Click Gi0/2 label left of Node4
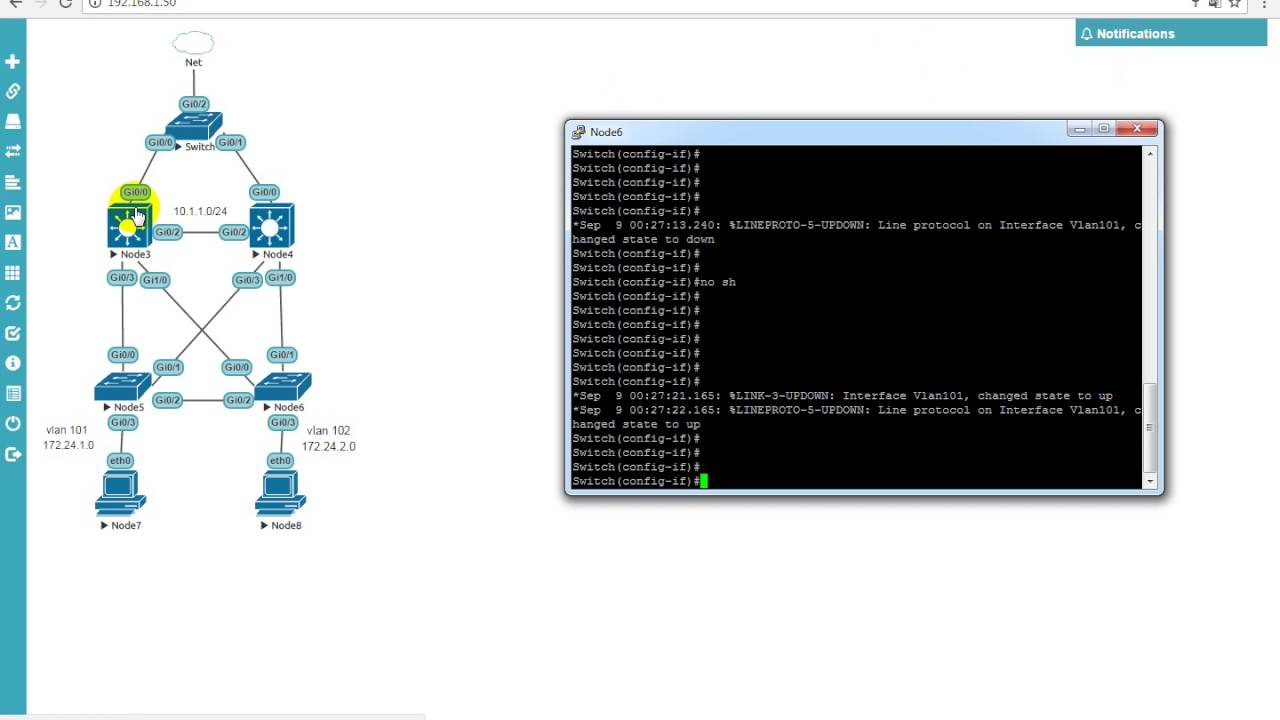 [x=234, y=232]
